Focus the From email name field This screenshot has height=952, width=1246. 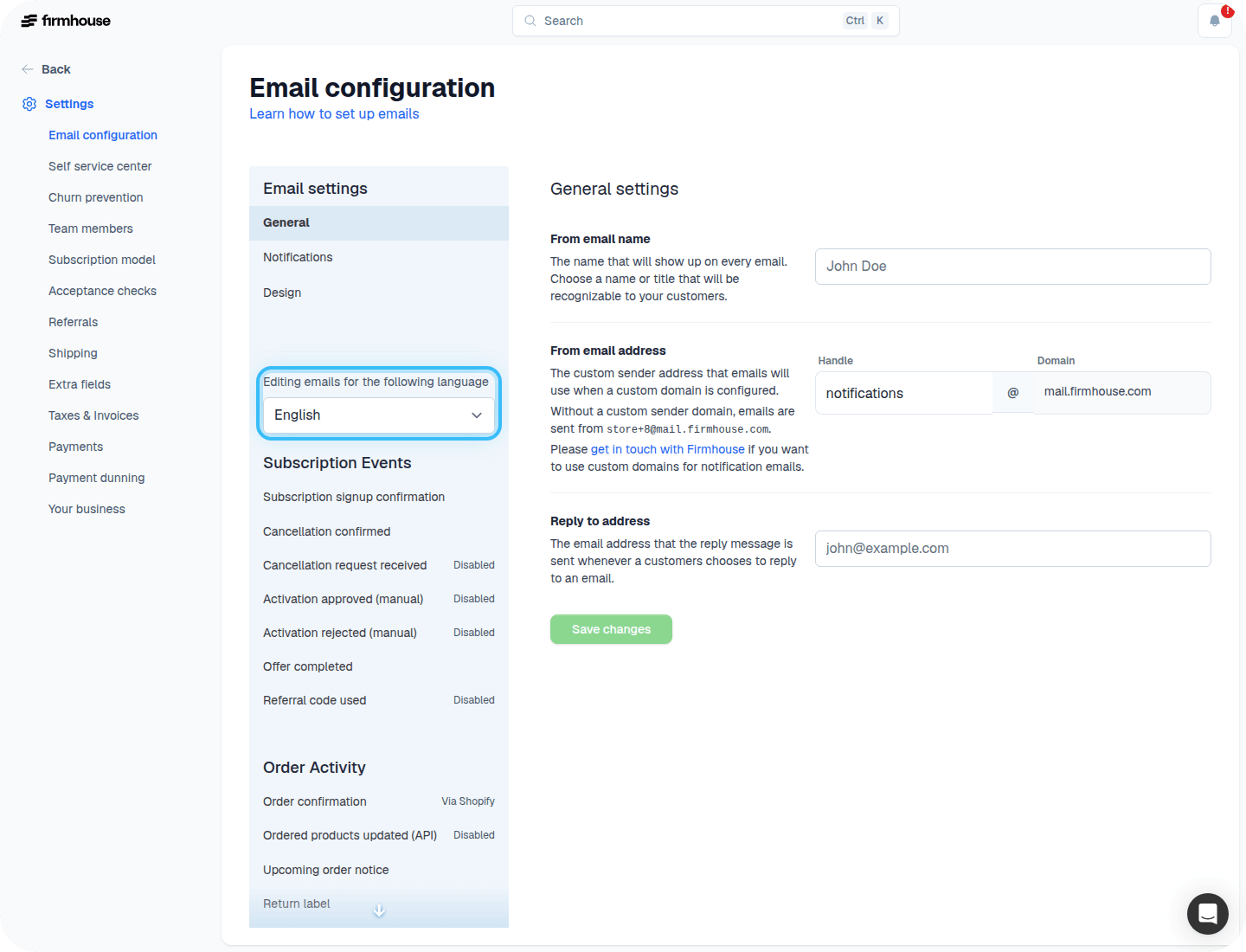click(1013, 267)
